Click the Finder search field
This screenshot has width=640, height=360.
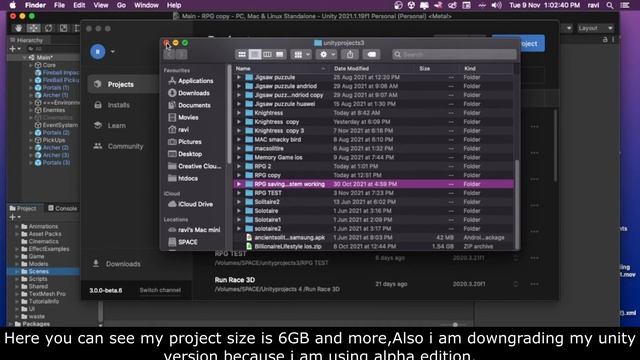454,54
